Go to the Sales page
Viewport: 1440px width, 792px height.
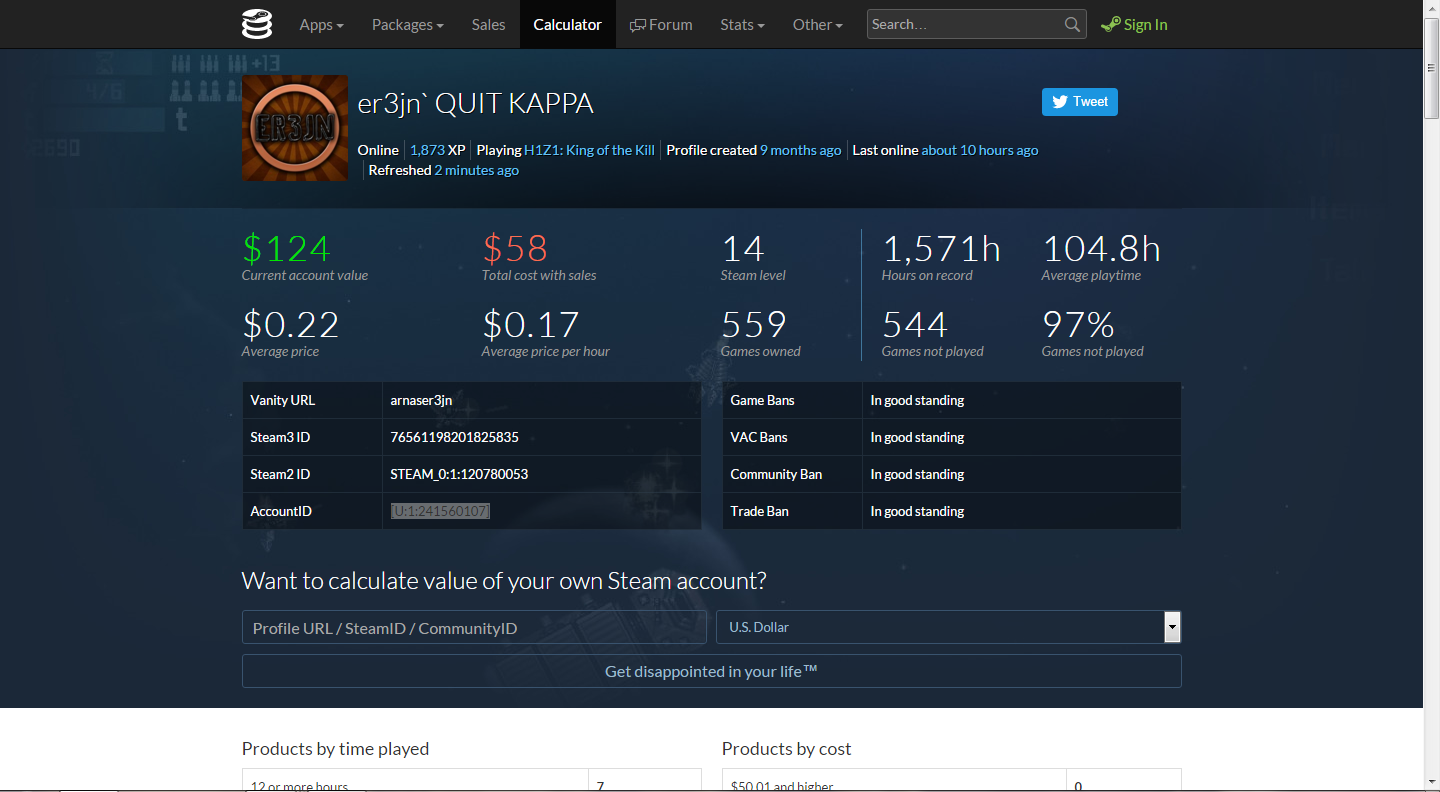[489, 24]
